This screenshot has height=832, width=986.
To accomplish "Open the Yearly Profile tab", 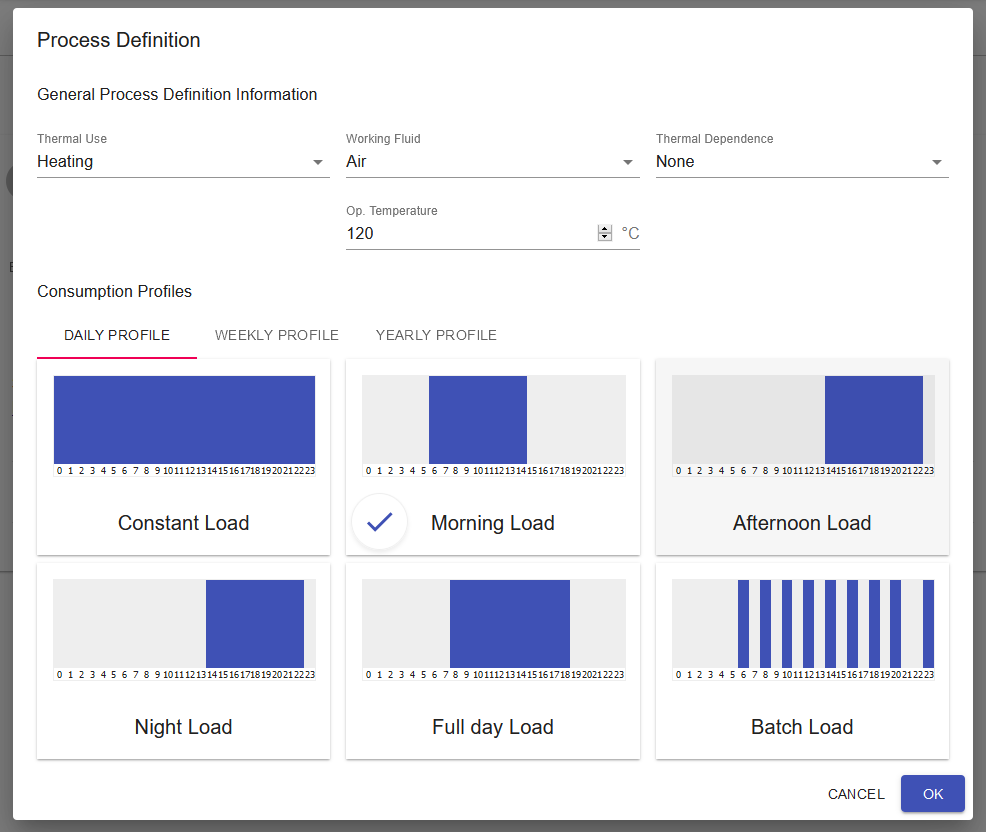I will 436,335.
